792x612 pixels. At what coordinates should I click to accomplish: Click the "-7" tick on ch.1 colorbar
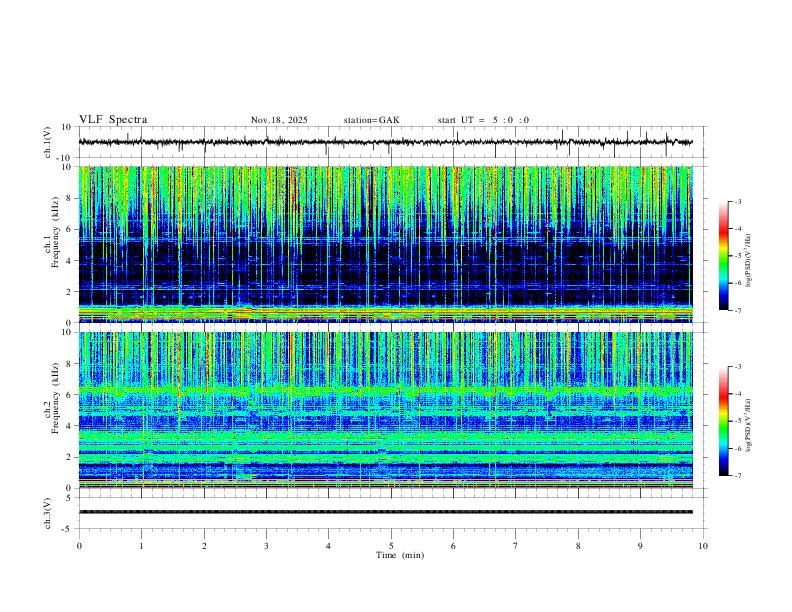737,311
